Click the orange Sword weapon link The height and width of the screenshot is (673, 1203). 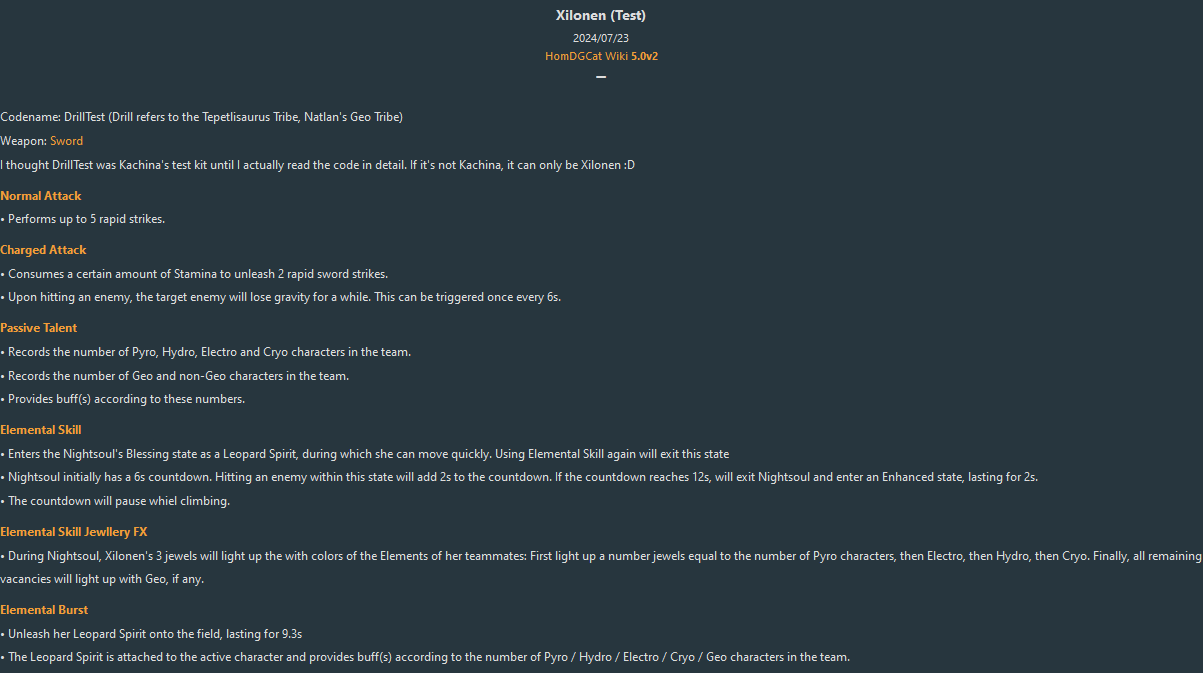[66, 141]
